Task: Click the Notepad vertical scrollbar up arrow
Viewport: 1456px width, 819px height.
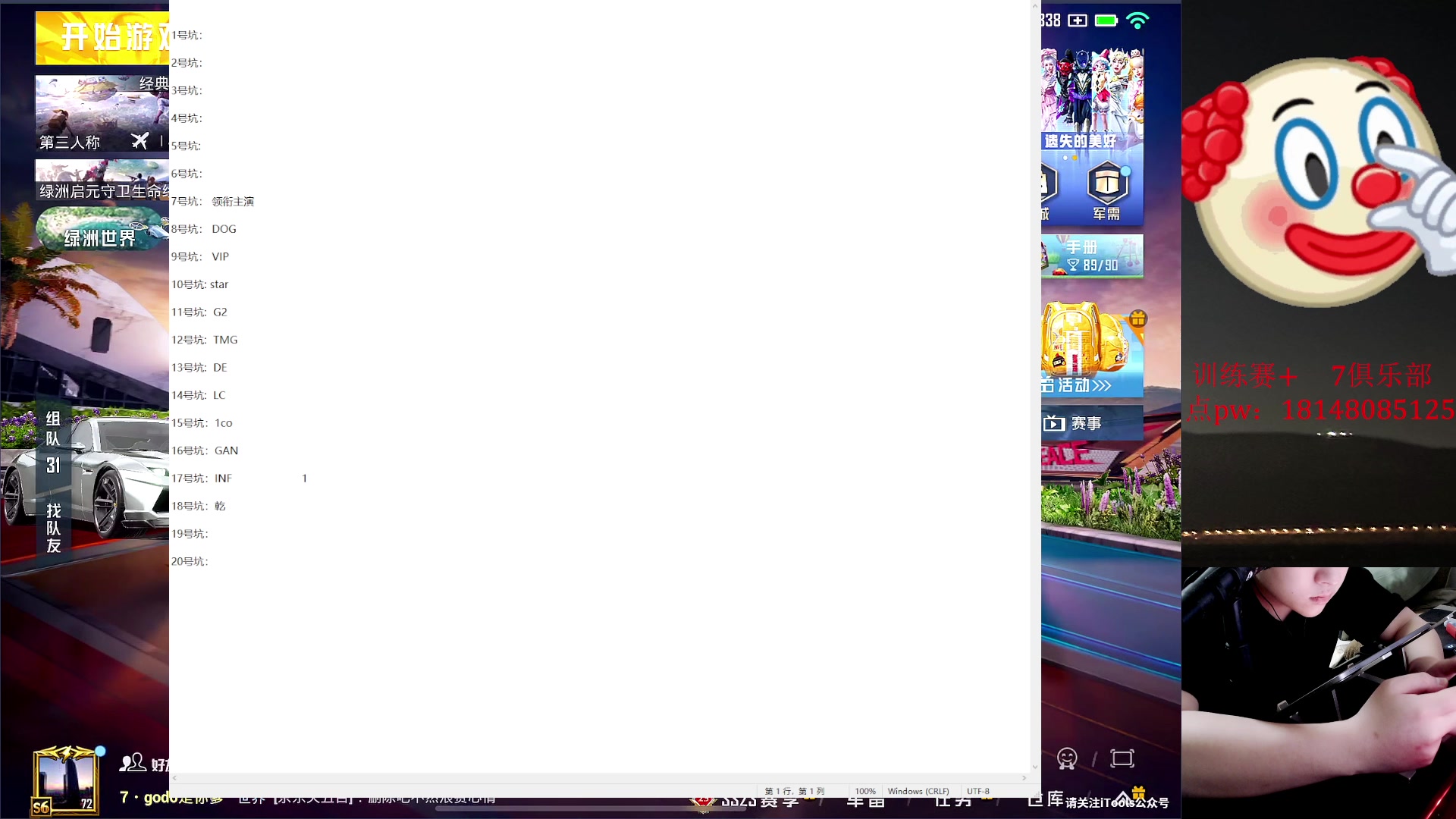Action: pos(1035,6)
